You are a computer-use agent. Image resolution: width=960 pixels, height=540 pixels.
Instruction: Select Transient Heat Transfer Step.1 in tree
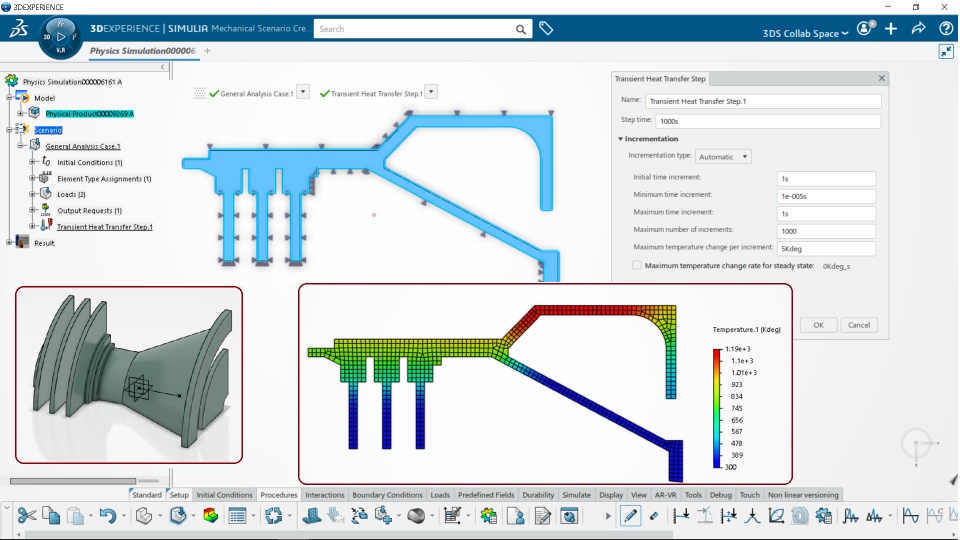tap(105, 227)
